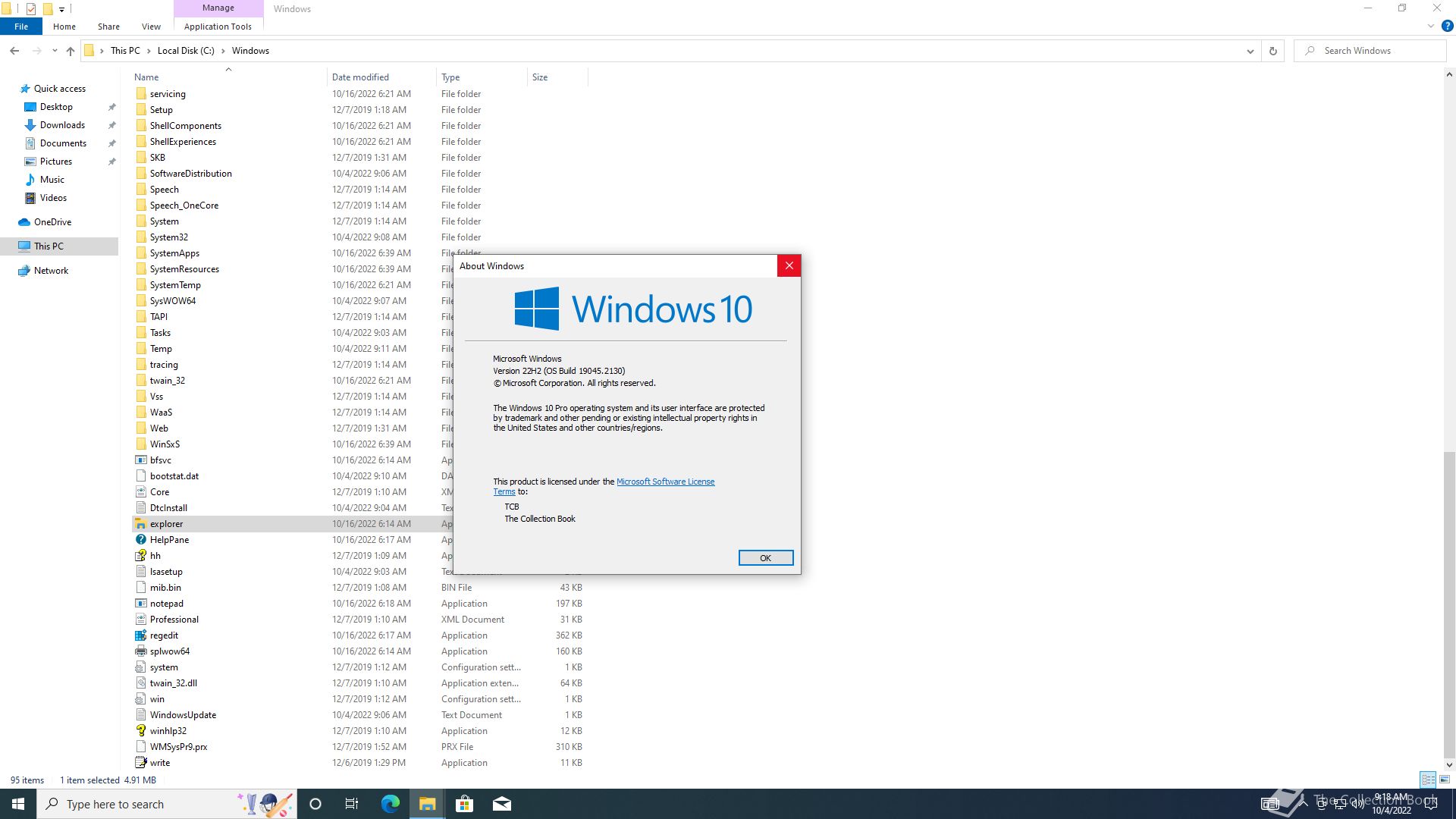Close the About Windows dialog
Image resolution: width=1456 pixels, height=819 pixels.
coord(789,265)
